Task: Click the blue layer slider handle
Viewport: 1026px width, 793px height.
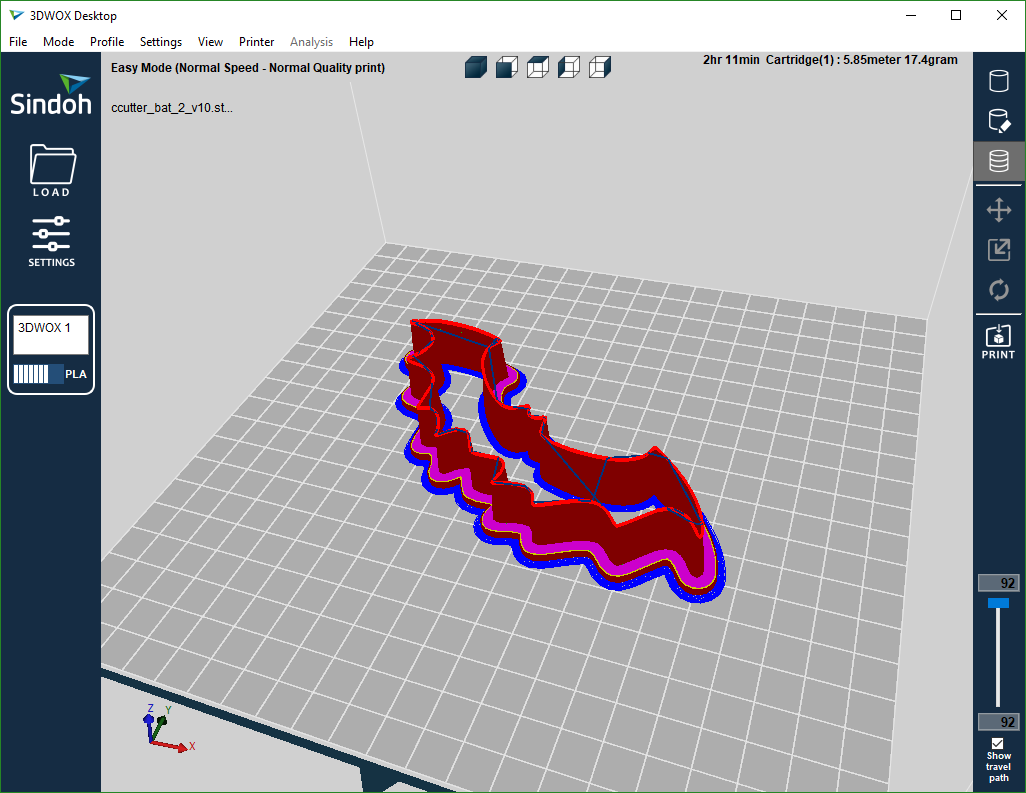Action: click(998, 603)
